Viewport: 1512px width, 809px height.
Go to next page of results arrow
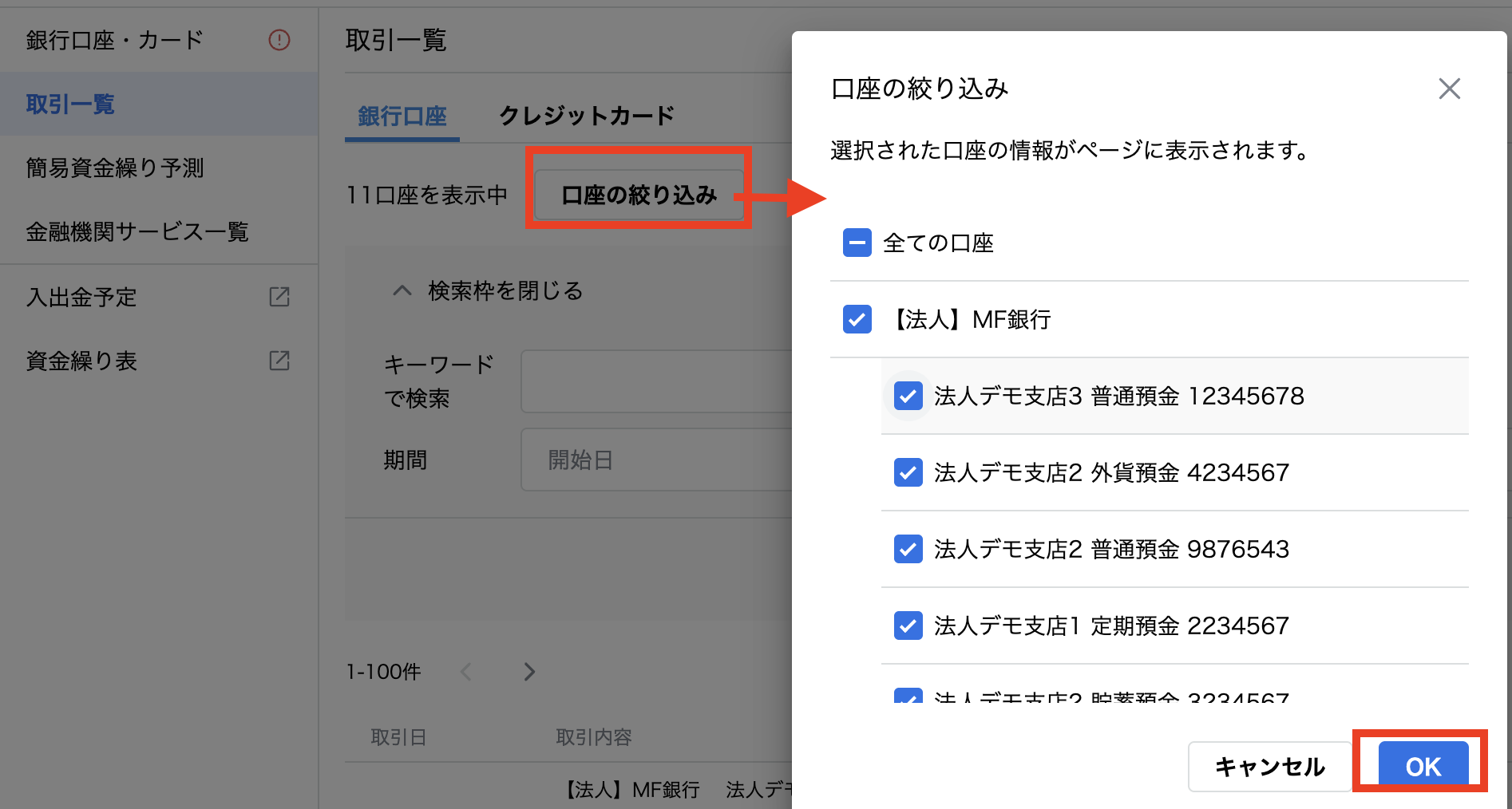point(529,672)
